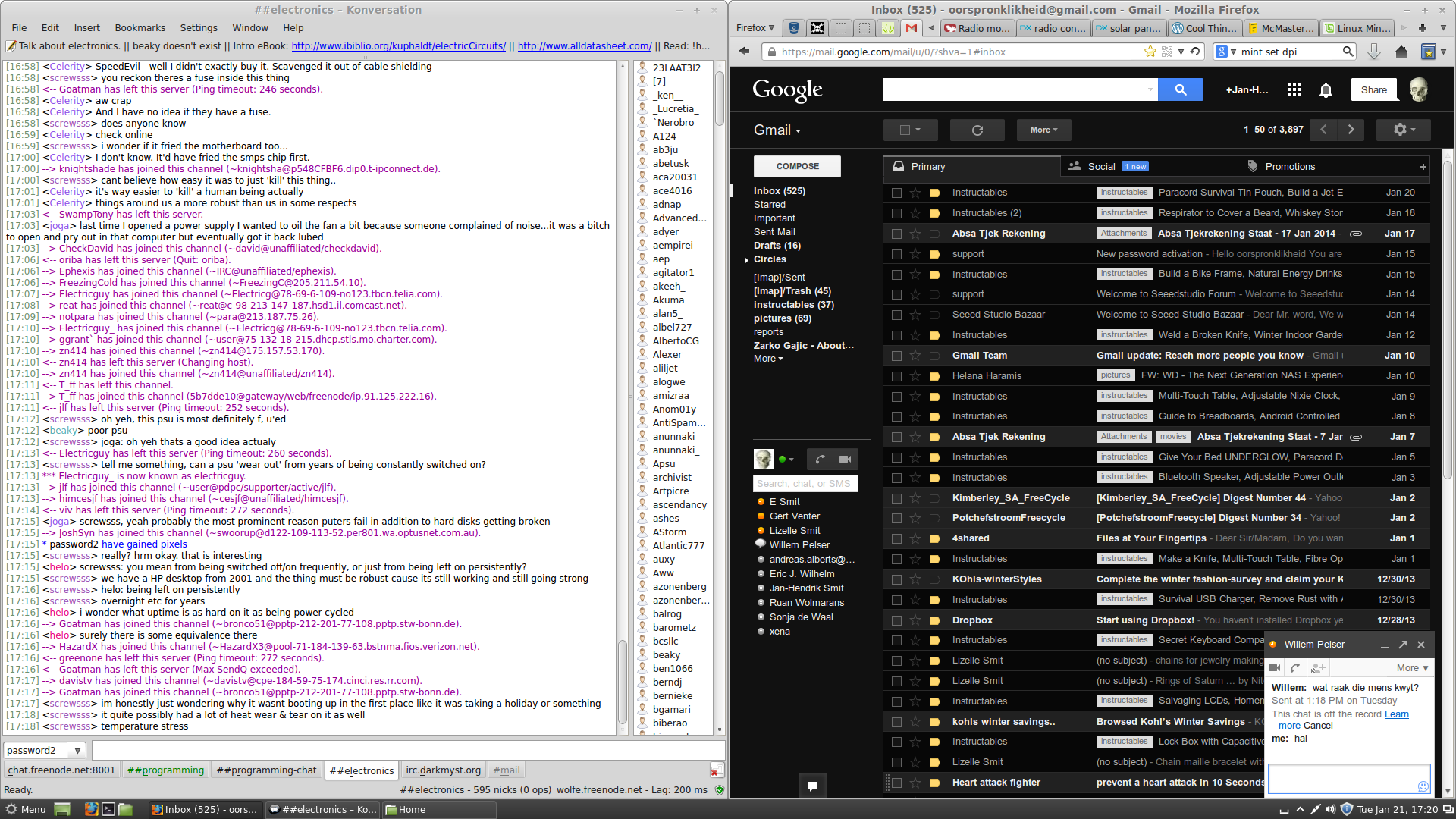1456x819 pixels.
Task: Open the nickname dropdown in Konversation
Action: click(77, 751)
